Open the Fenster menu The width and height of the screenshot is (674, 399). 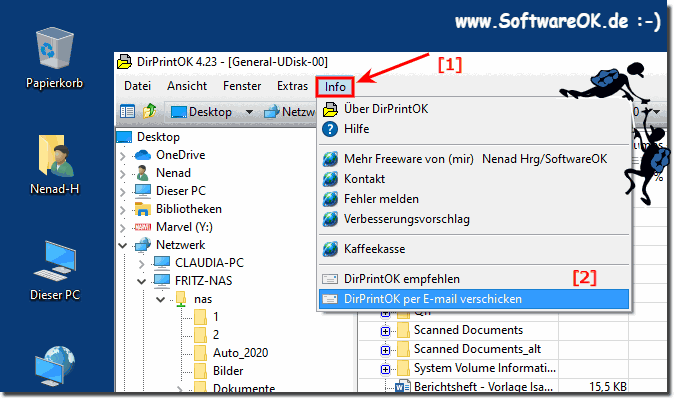(242, 86)
